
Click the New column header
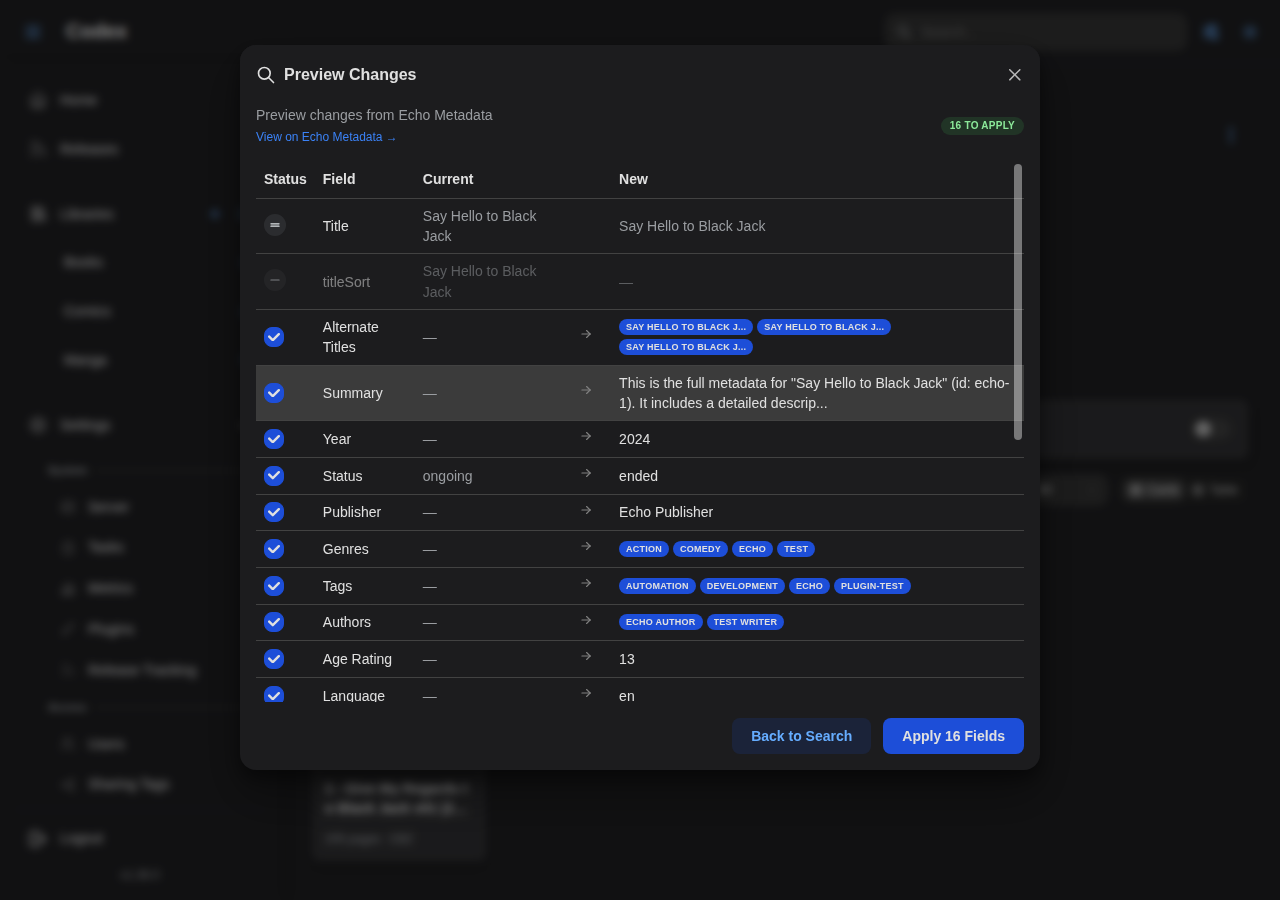pos(633,179)
